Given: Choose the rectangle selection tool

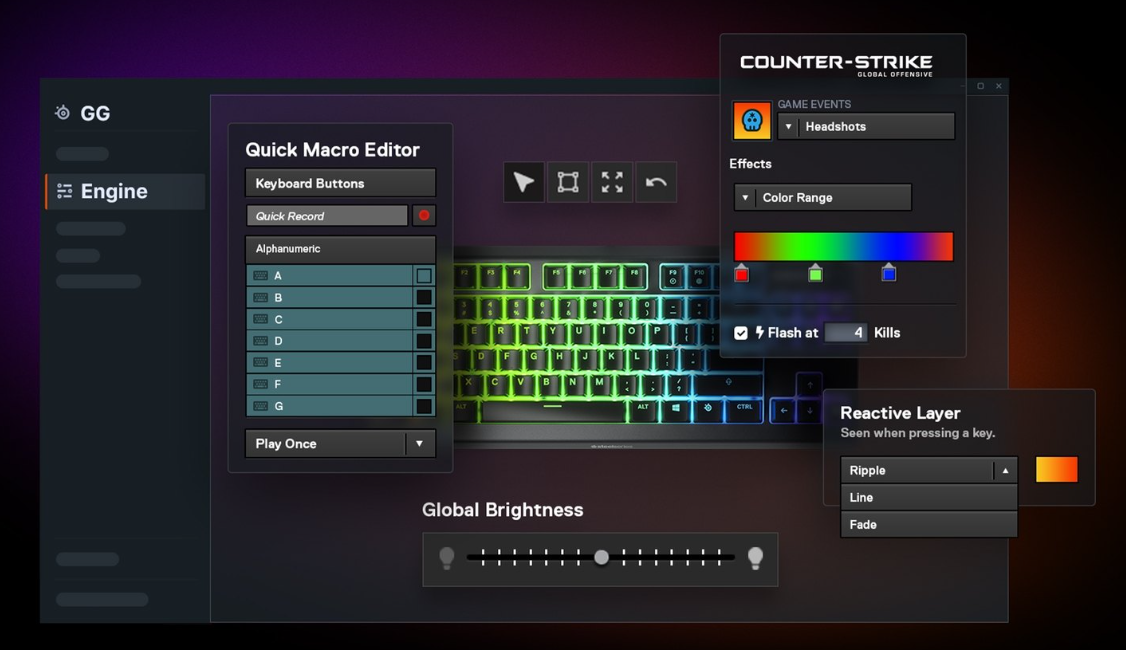Looking at the screenshot, I should point(568,182).
